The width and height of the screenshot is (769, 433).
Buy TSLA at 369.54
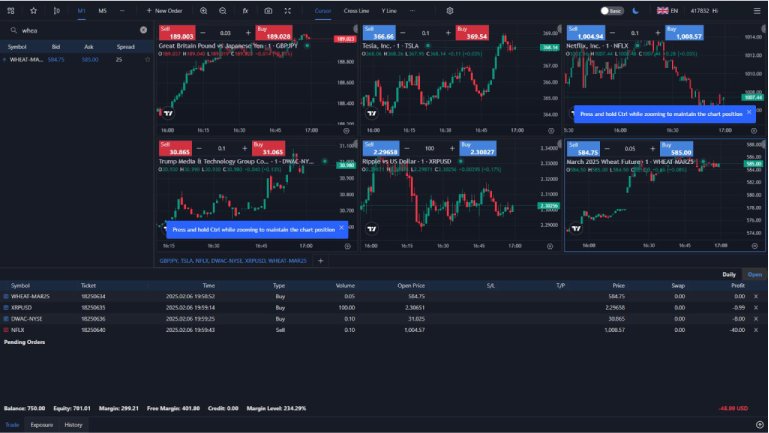click(472, 33)
